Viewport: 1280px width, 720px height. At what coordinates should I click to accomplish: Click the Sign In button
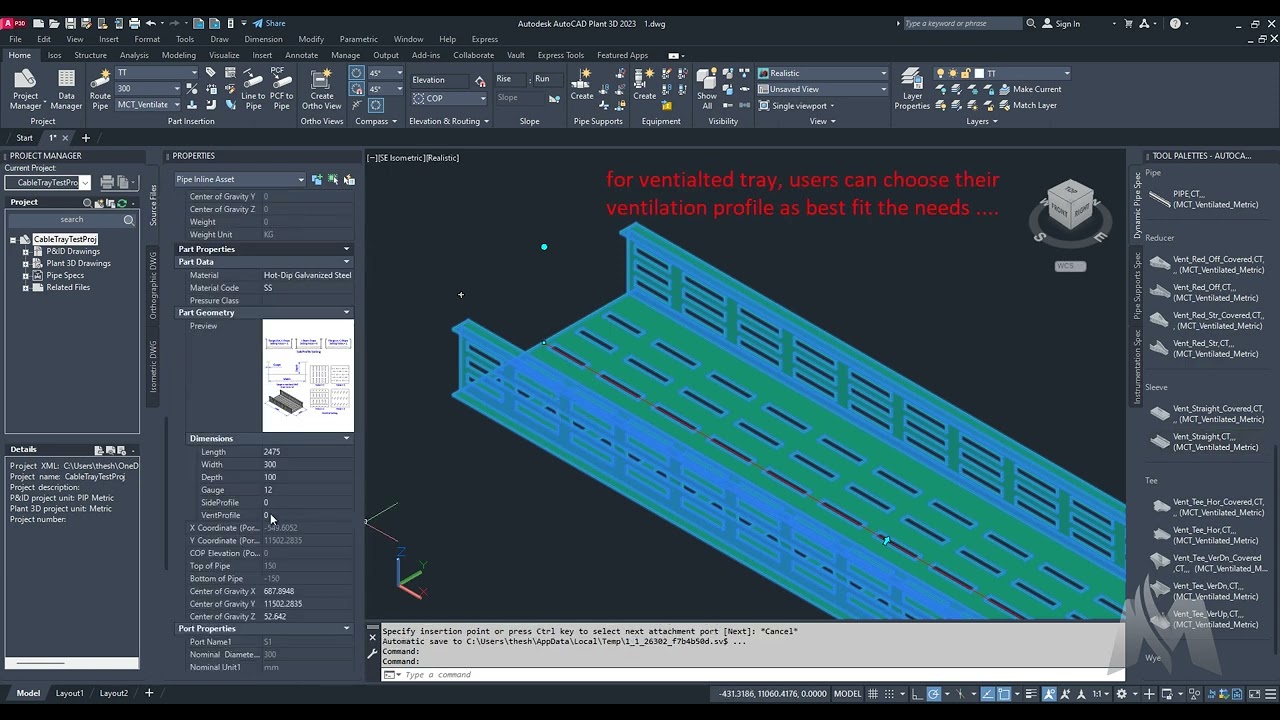click(1061, 23)
